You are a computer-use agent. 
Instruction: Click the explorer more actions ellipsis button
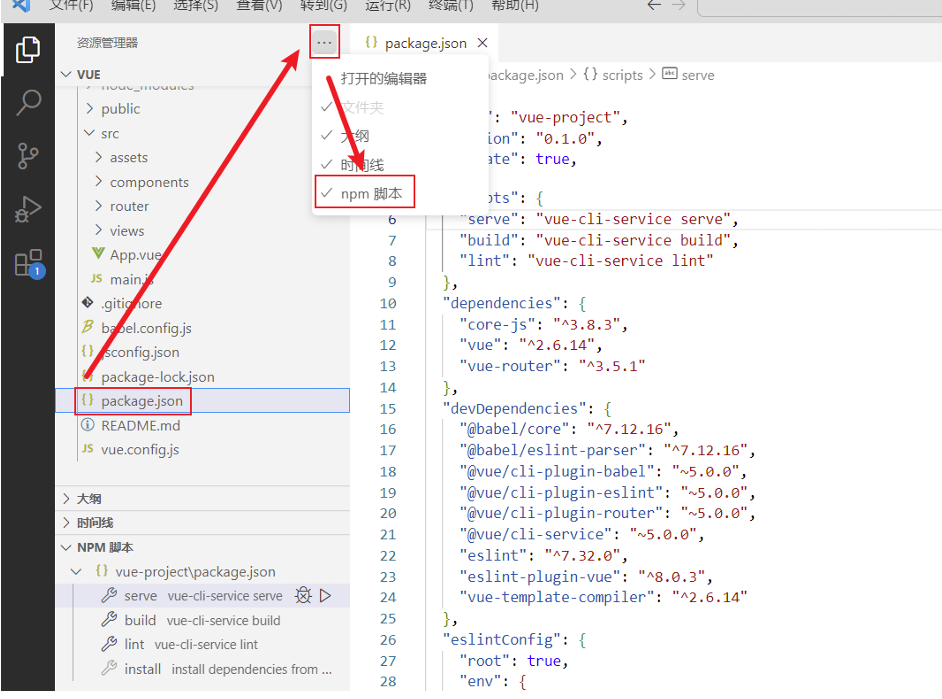pyautogui.click(x=324, y=42)
